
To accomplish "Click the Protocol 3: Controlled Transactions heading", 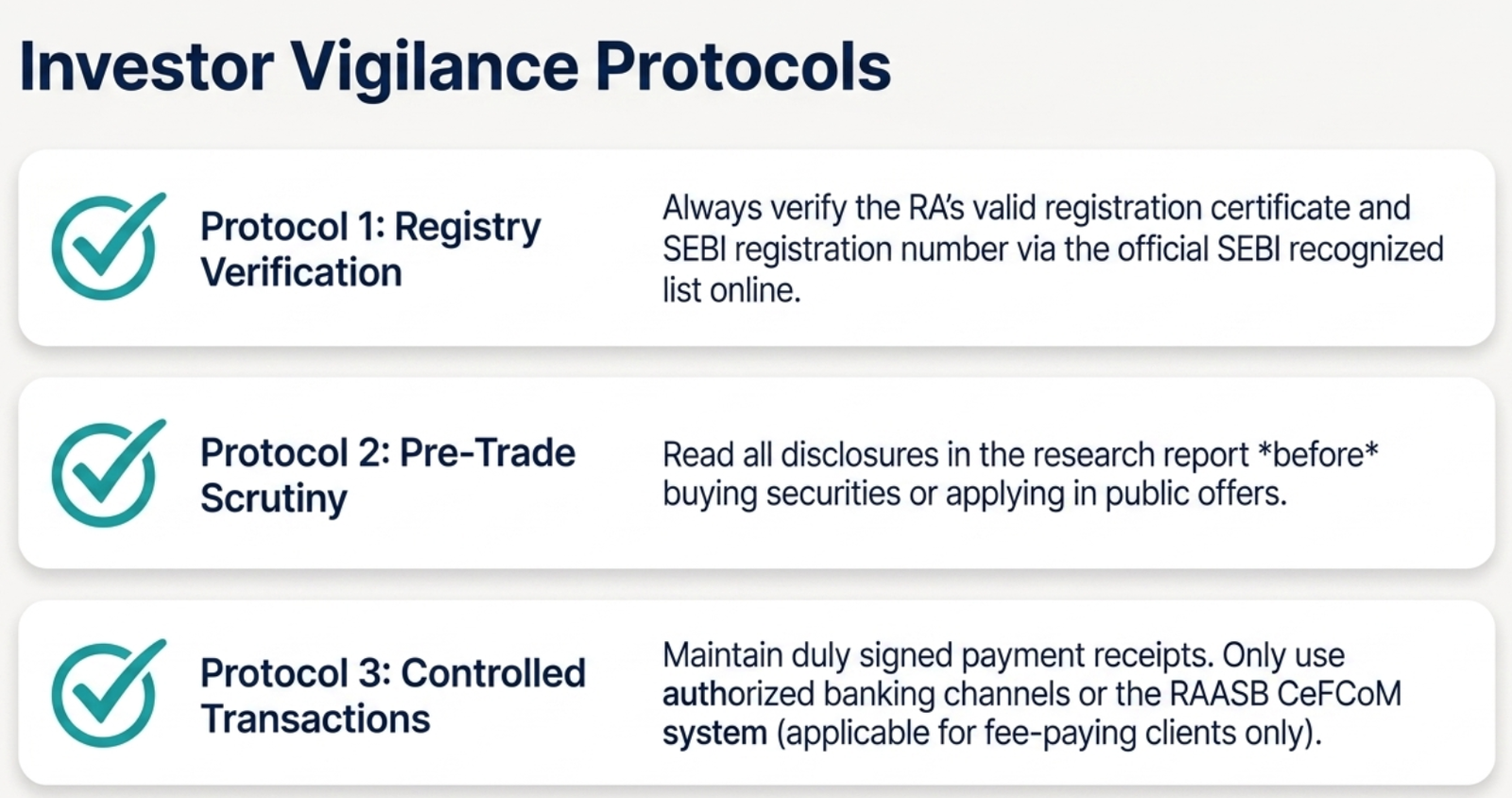I will pyautogui.click(x=393, y=696).
